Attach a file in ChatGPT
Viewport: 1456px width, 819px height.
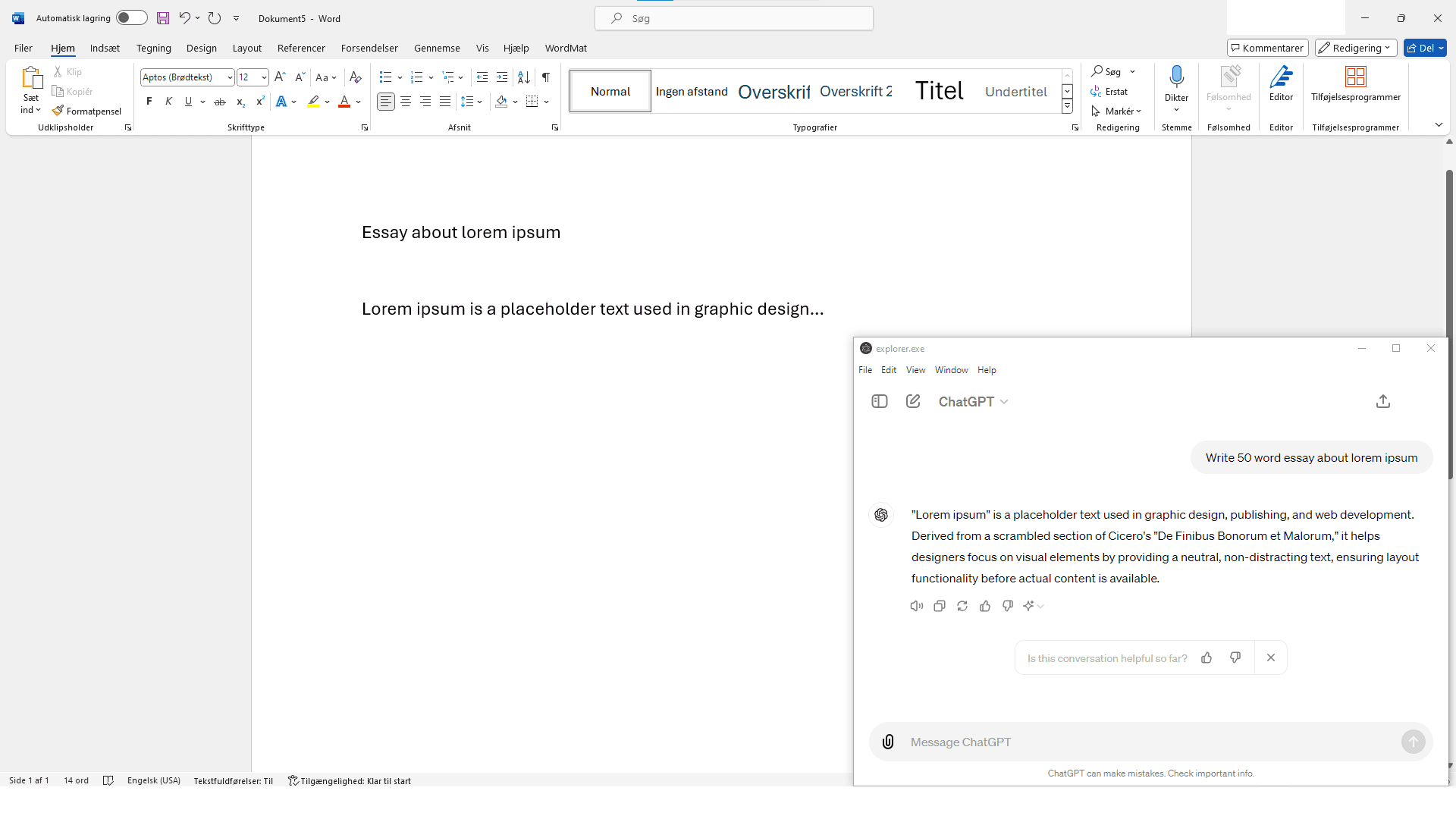[x=888, y=742]
